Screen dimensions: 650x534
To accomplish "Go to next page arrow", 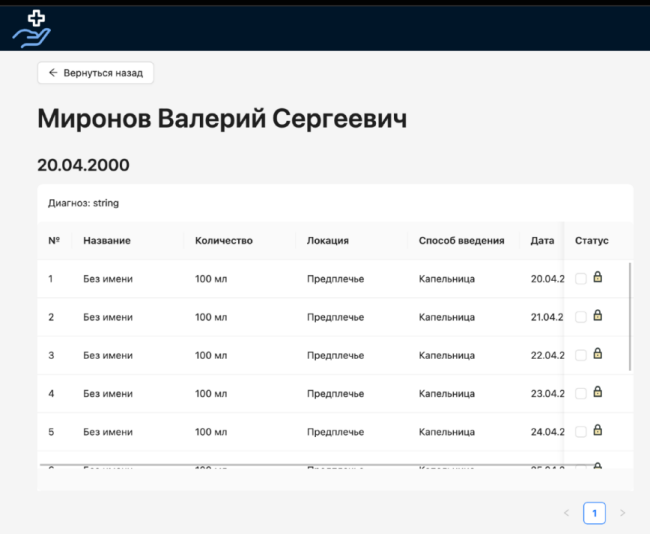I will click(x=622, y=513).
